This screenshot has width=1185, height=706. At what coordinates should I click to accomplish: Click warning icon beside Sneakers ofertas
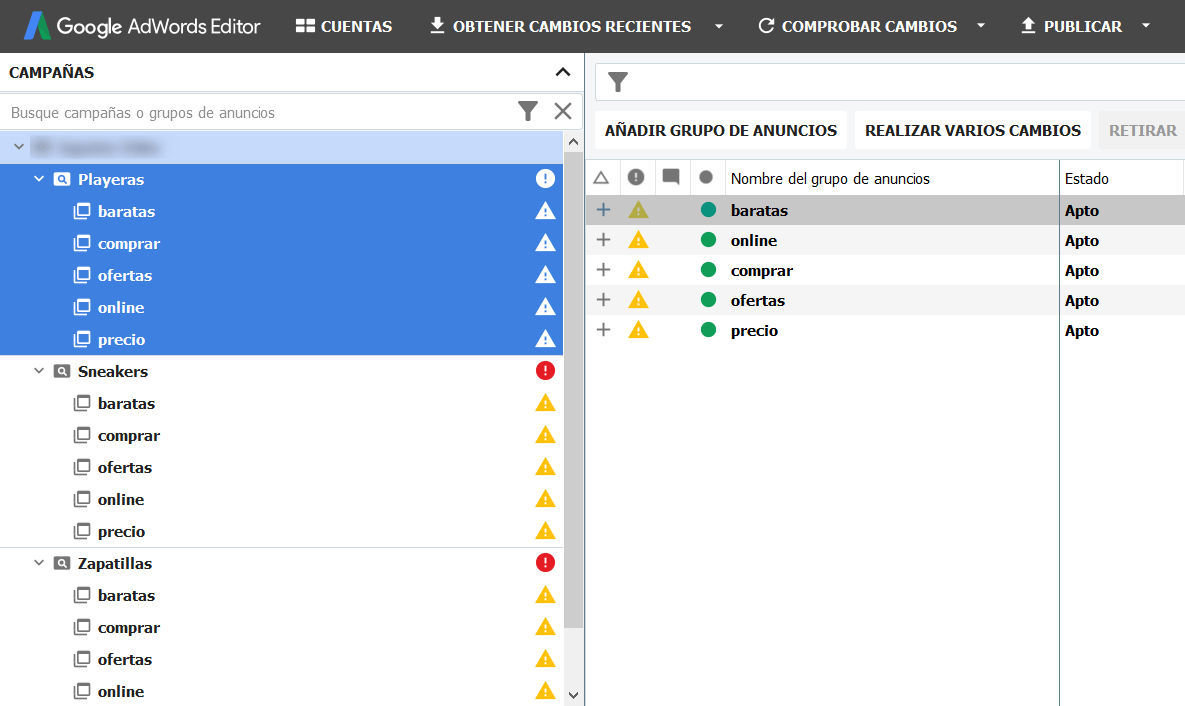click(545, 466)
